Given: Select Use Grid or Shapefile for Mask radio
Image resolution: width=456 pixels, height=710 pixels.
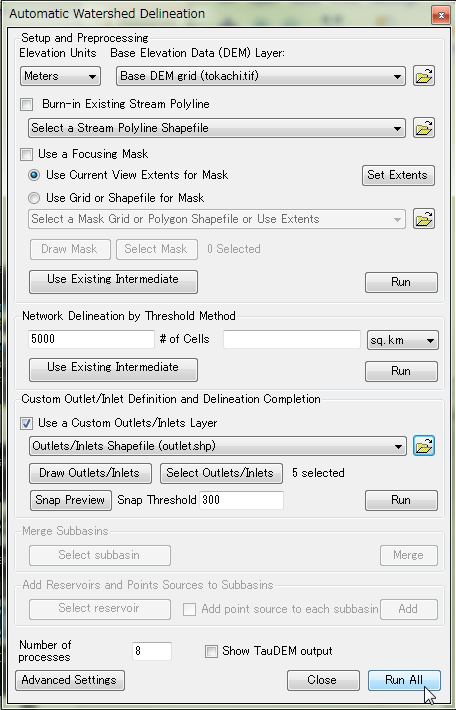Looking at the screenshot, I should click(34, 198).
